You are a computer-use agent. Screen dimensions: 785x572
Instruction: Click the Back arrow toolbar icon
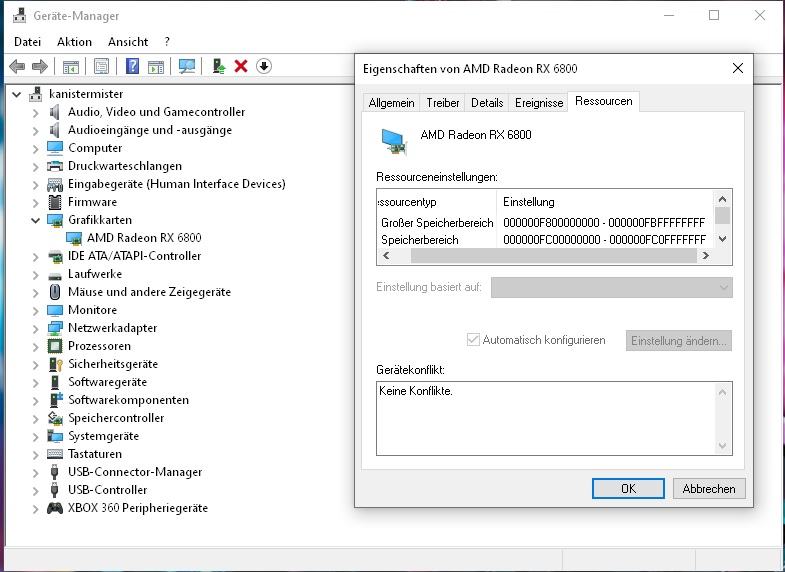pos(18,66)
